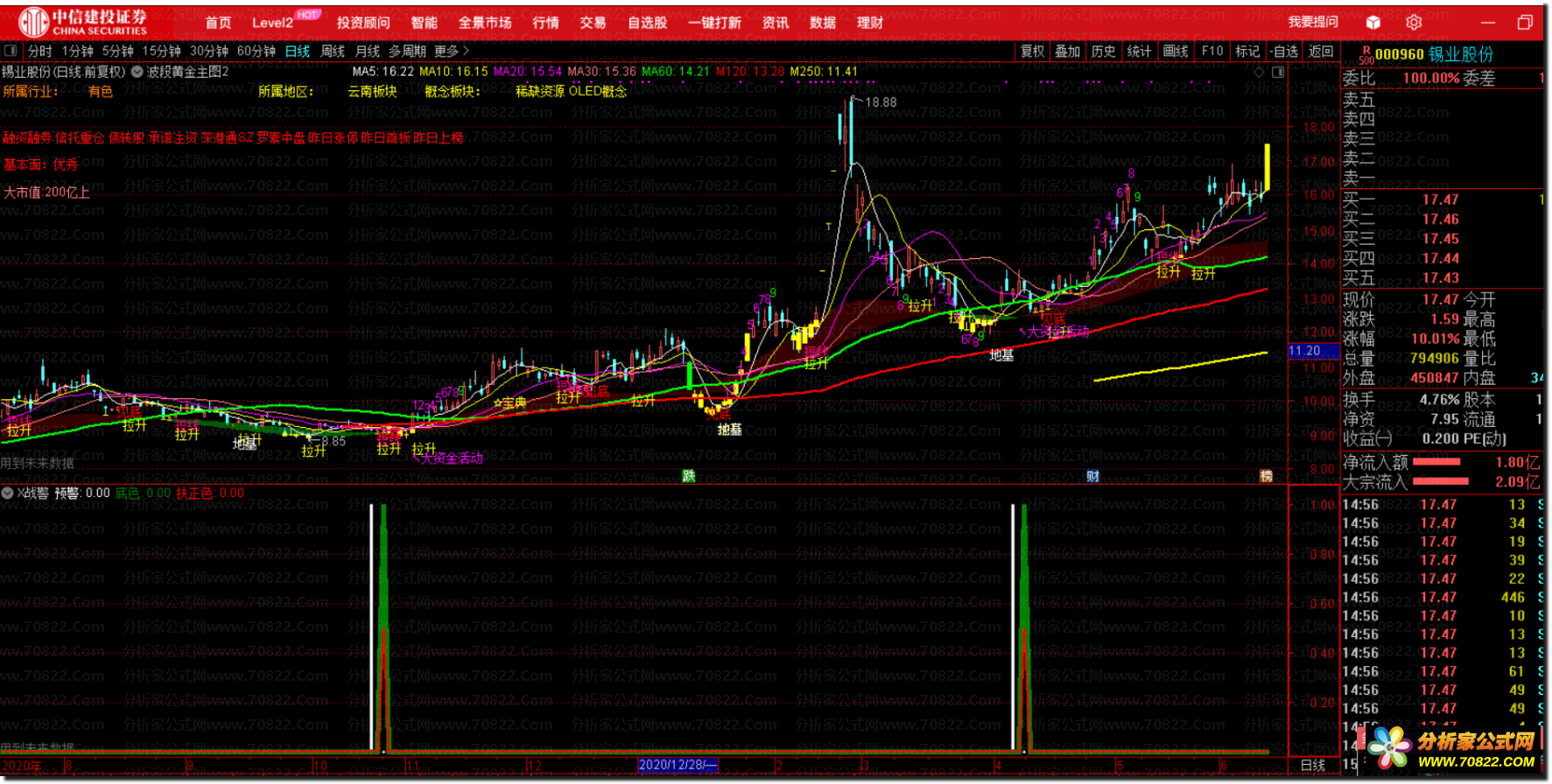Viewport: 1552px width, 784px height.
Task: Click stock code 000960
Action: tap(1400, 54)
